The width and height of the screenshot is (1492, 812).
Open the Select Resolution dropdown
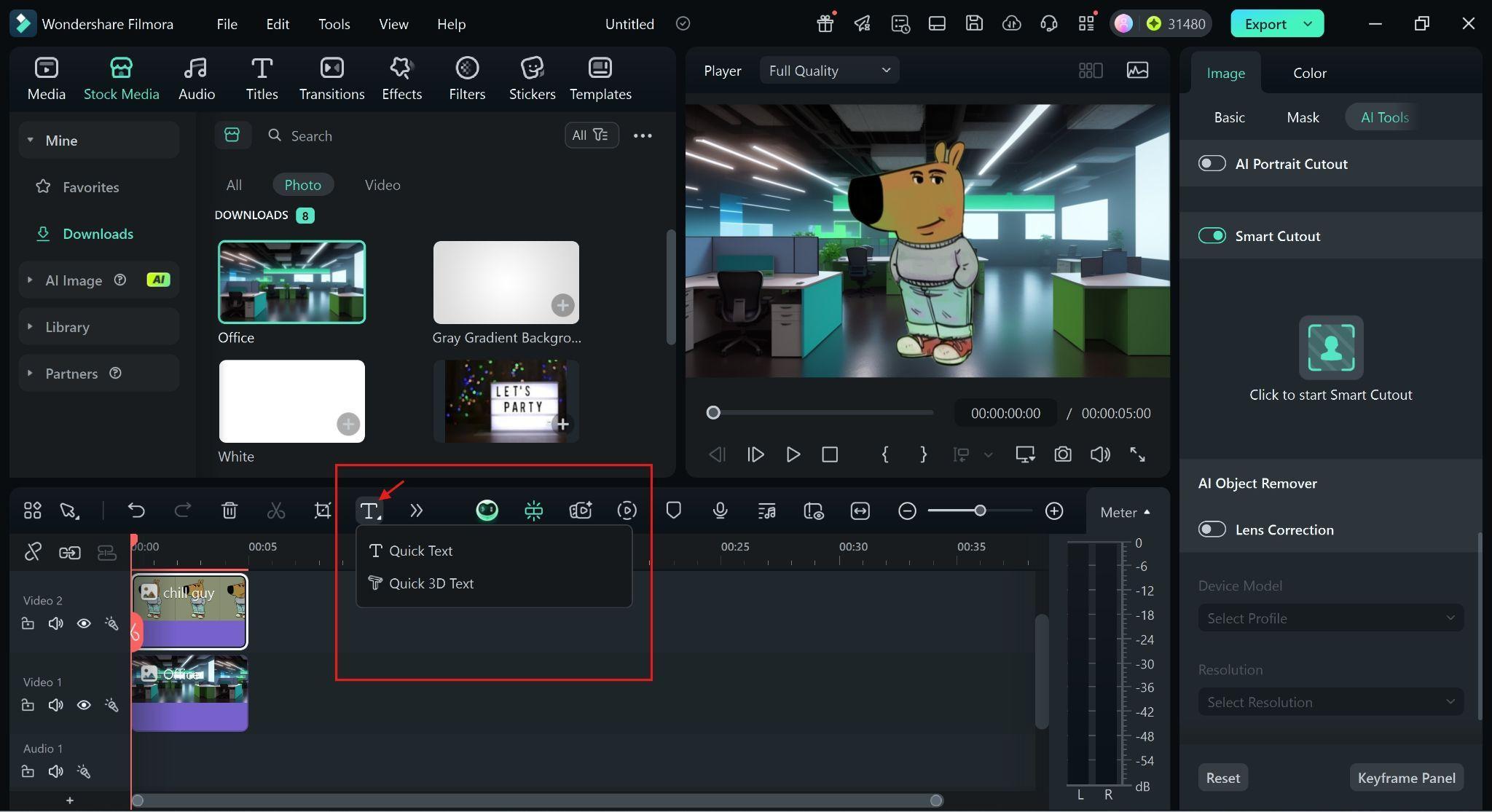1330,702
